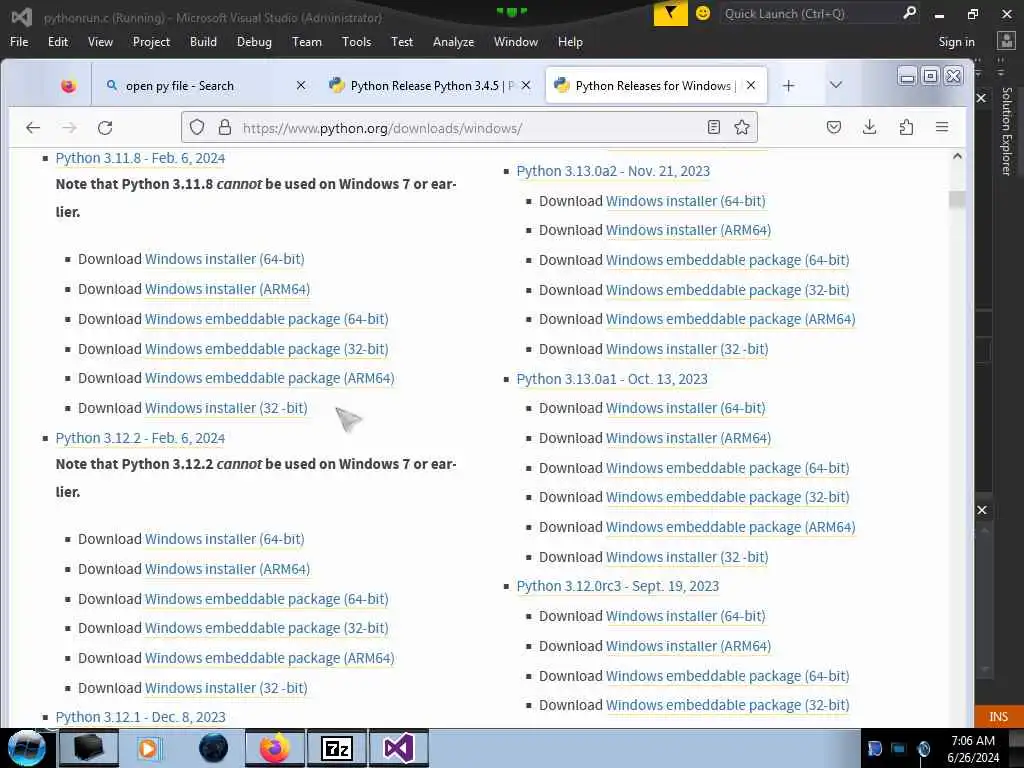Toggle reader view in address bar
Screen dimensions: 1024x768
point(714,127)
